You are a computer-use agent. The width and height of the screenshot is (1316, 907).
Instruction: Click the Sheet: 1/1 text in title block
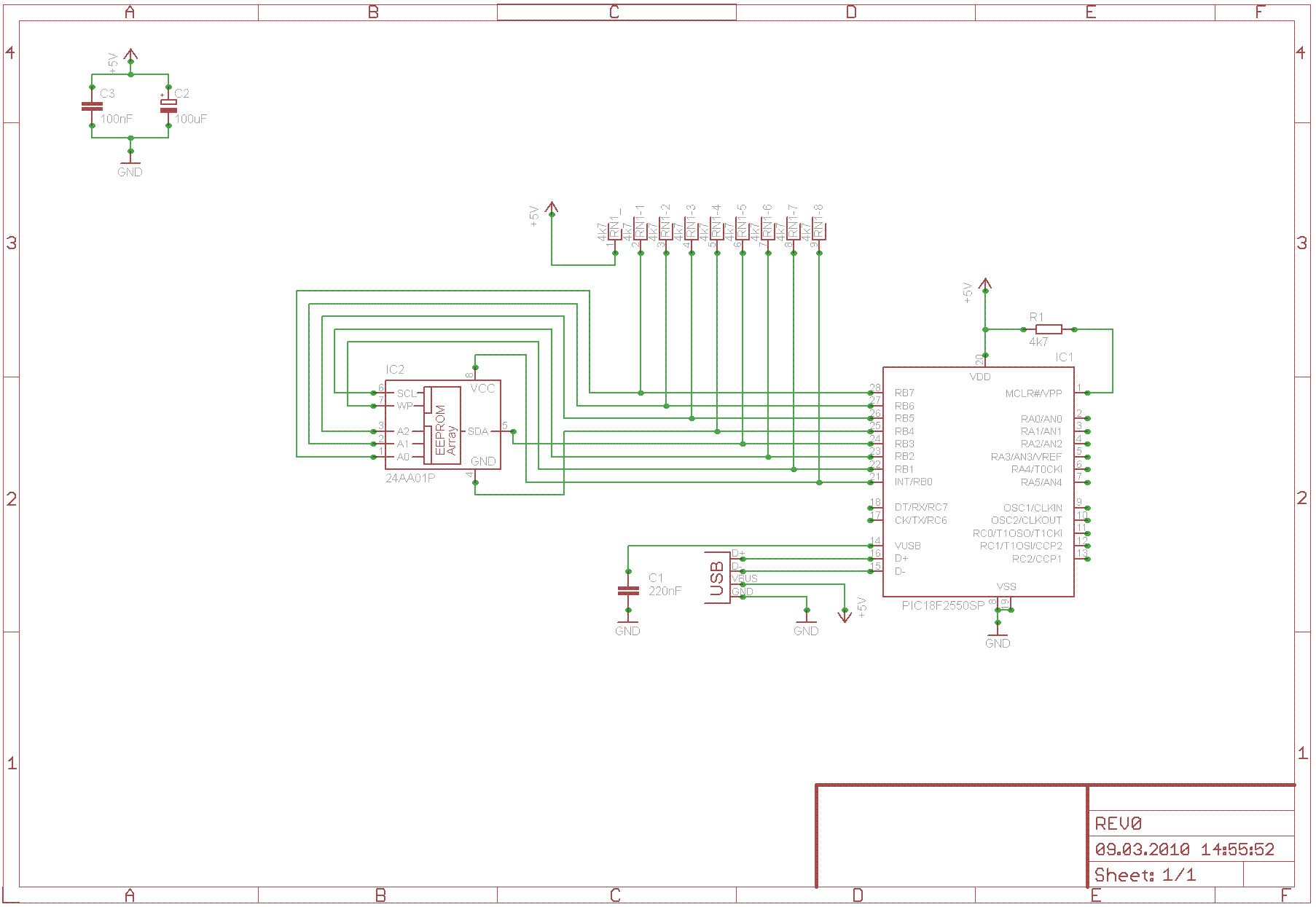click(x=1145, y=875)
